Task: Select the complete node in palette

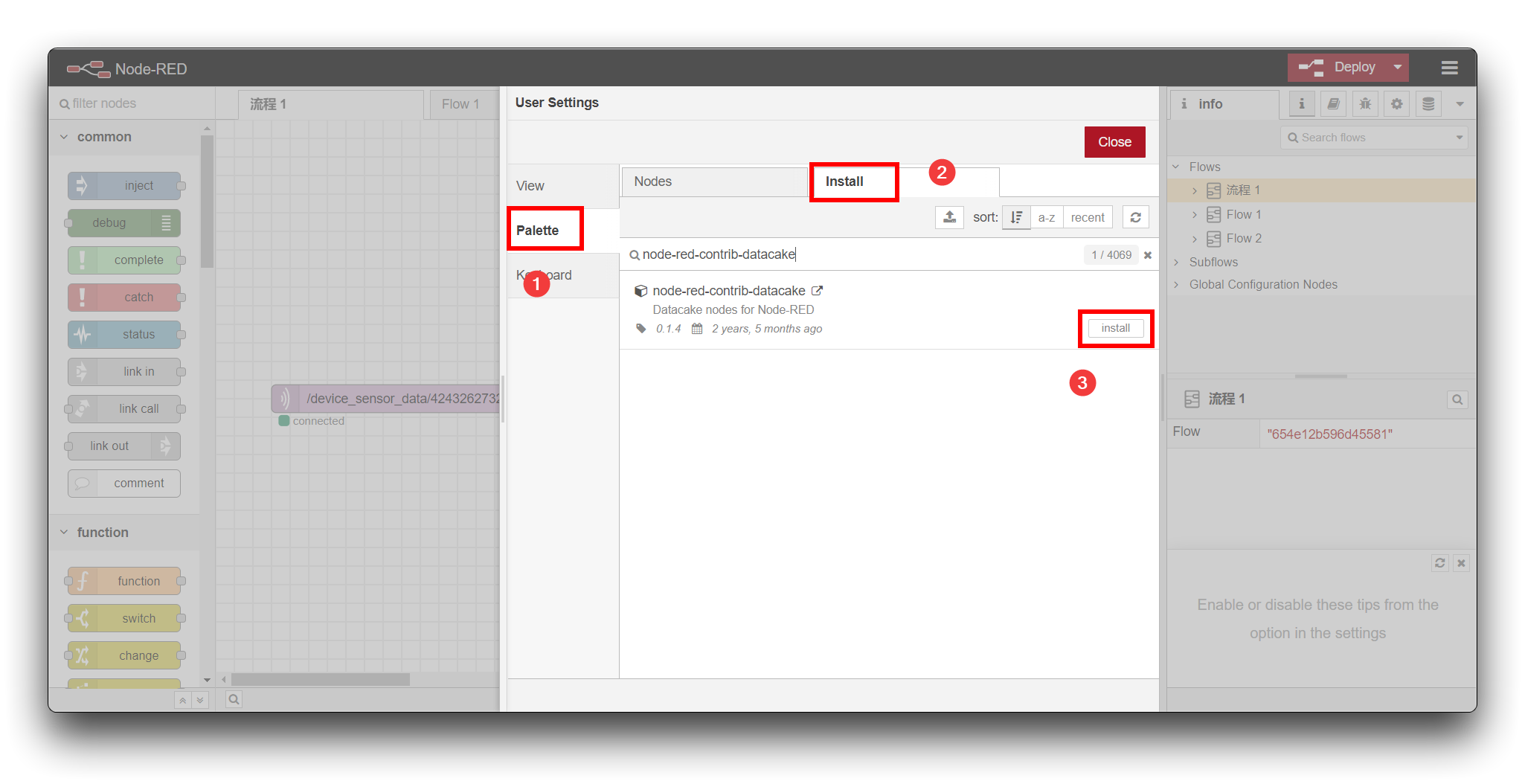Action: 124,260
